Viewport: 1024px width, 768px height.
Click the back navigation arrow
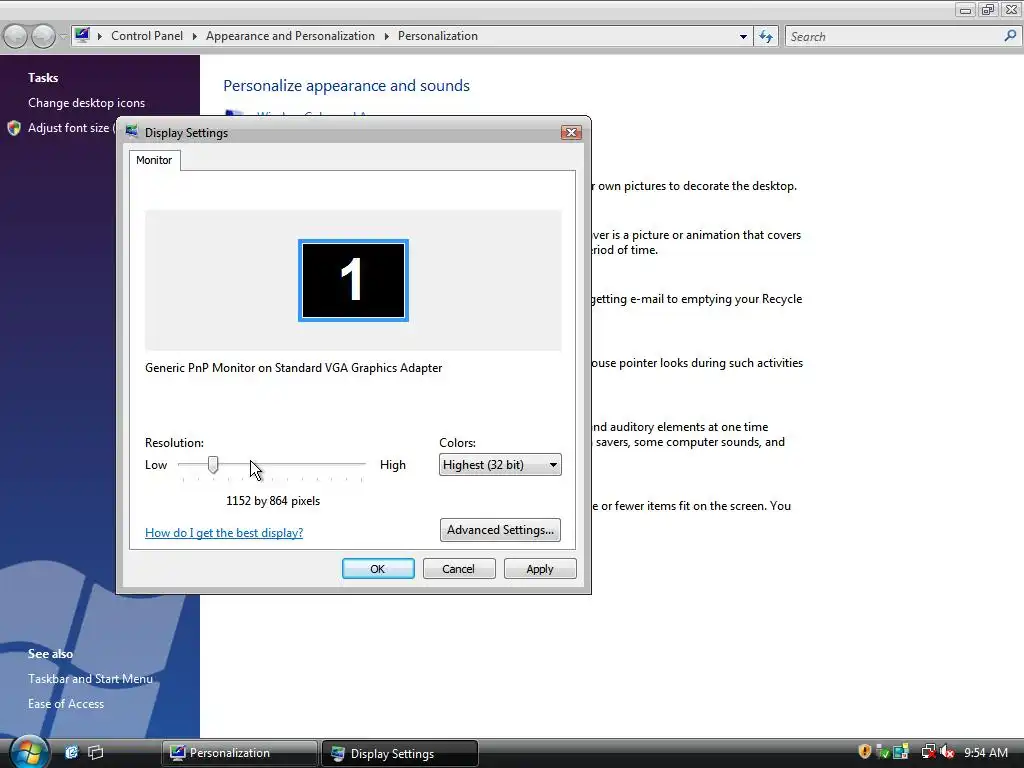pyautogui.click(x=16, y=36)
